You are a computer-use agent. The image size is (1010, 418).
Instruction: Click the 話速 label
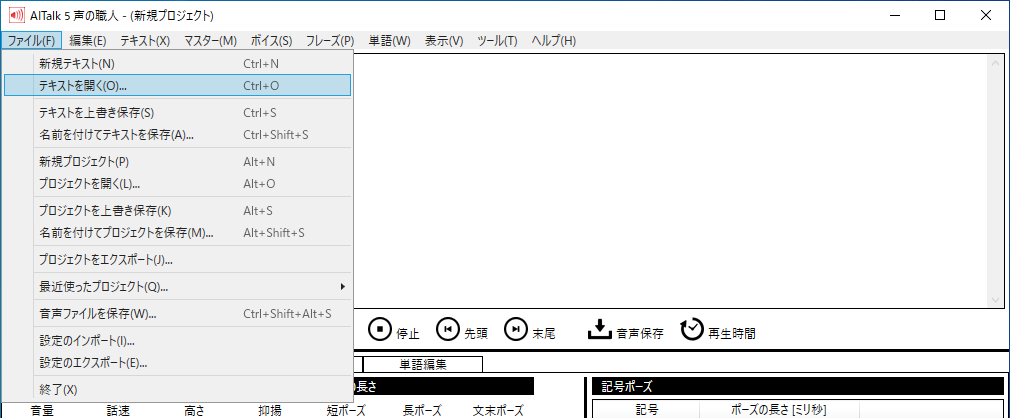(119, 410)
